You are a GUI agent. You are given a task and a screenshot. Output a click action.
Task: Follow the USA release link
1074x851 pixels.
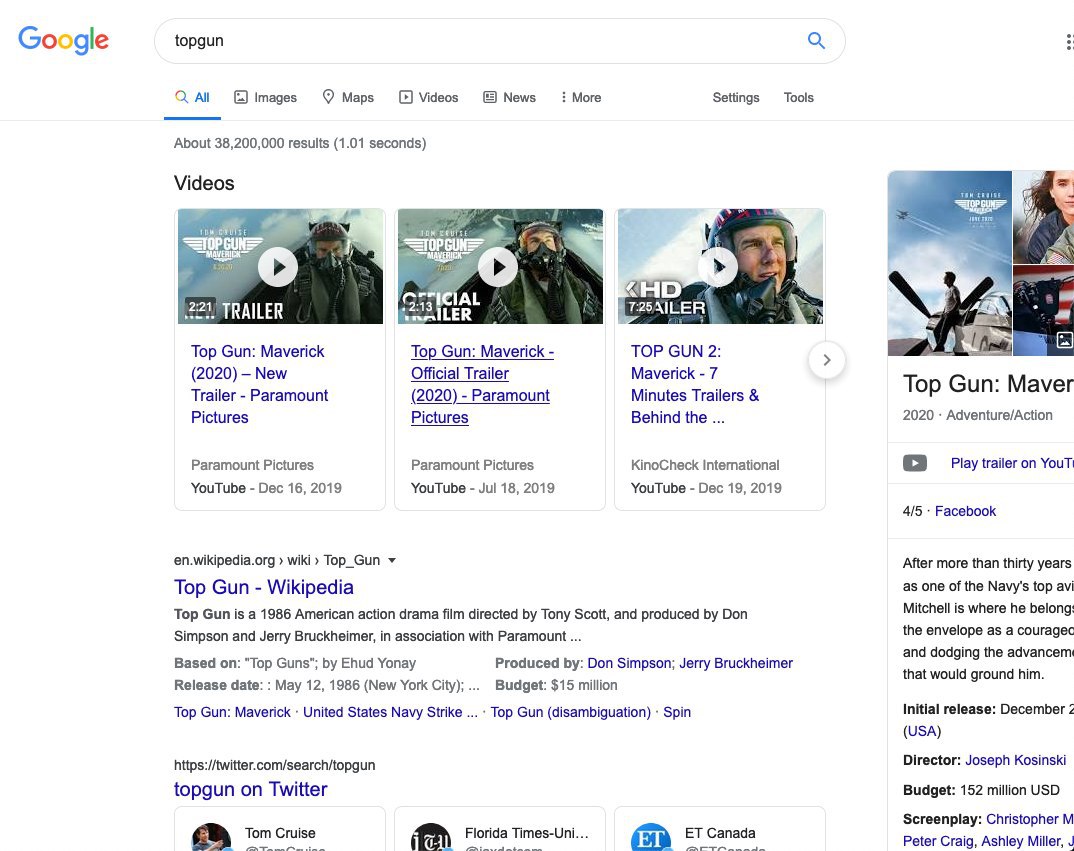(x=922, y=731)
